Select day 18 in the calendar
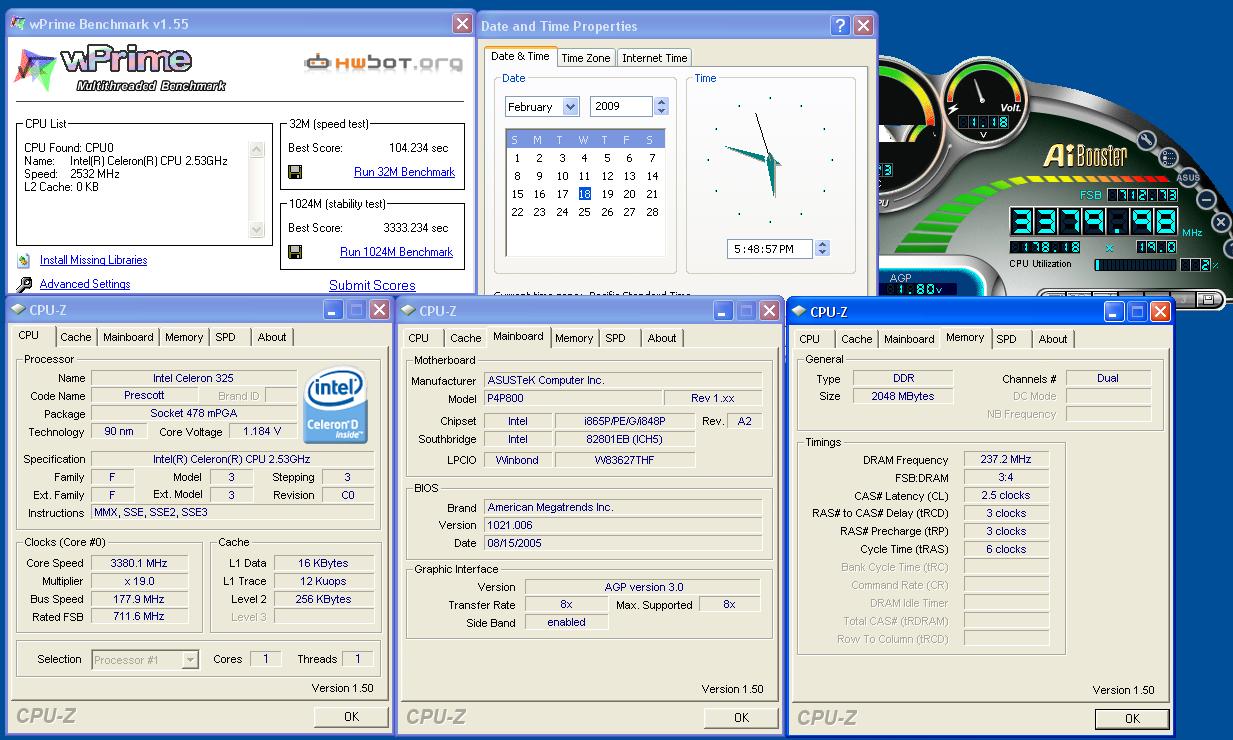 pos(584,194)
